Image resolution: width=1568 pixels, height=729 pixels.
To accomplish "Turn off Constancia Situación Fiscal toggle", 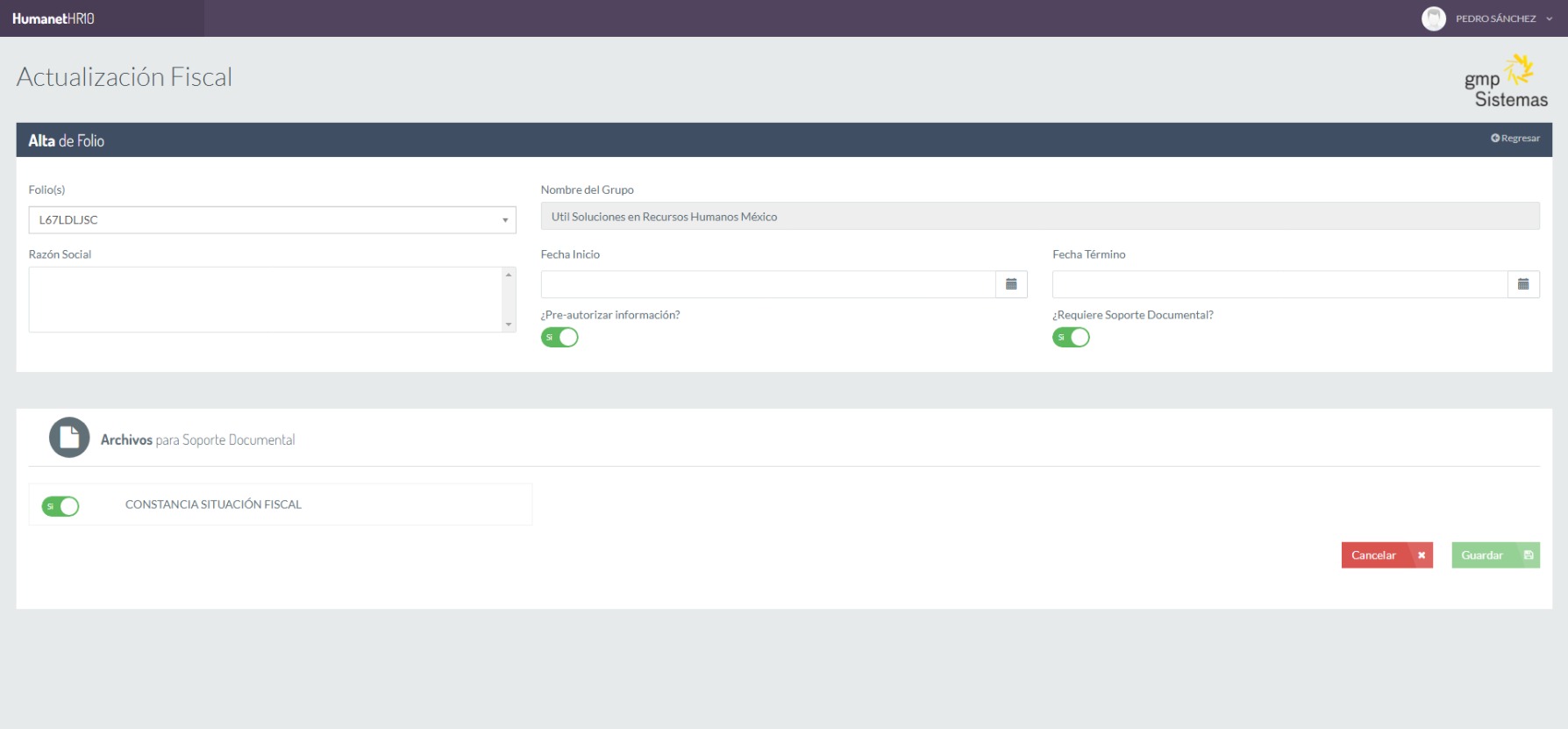I will tap(61, 506).
